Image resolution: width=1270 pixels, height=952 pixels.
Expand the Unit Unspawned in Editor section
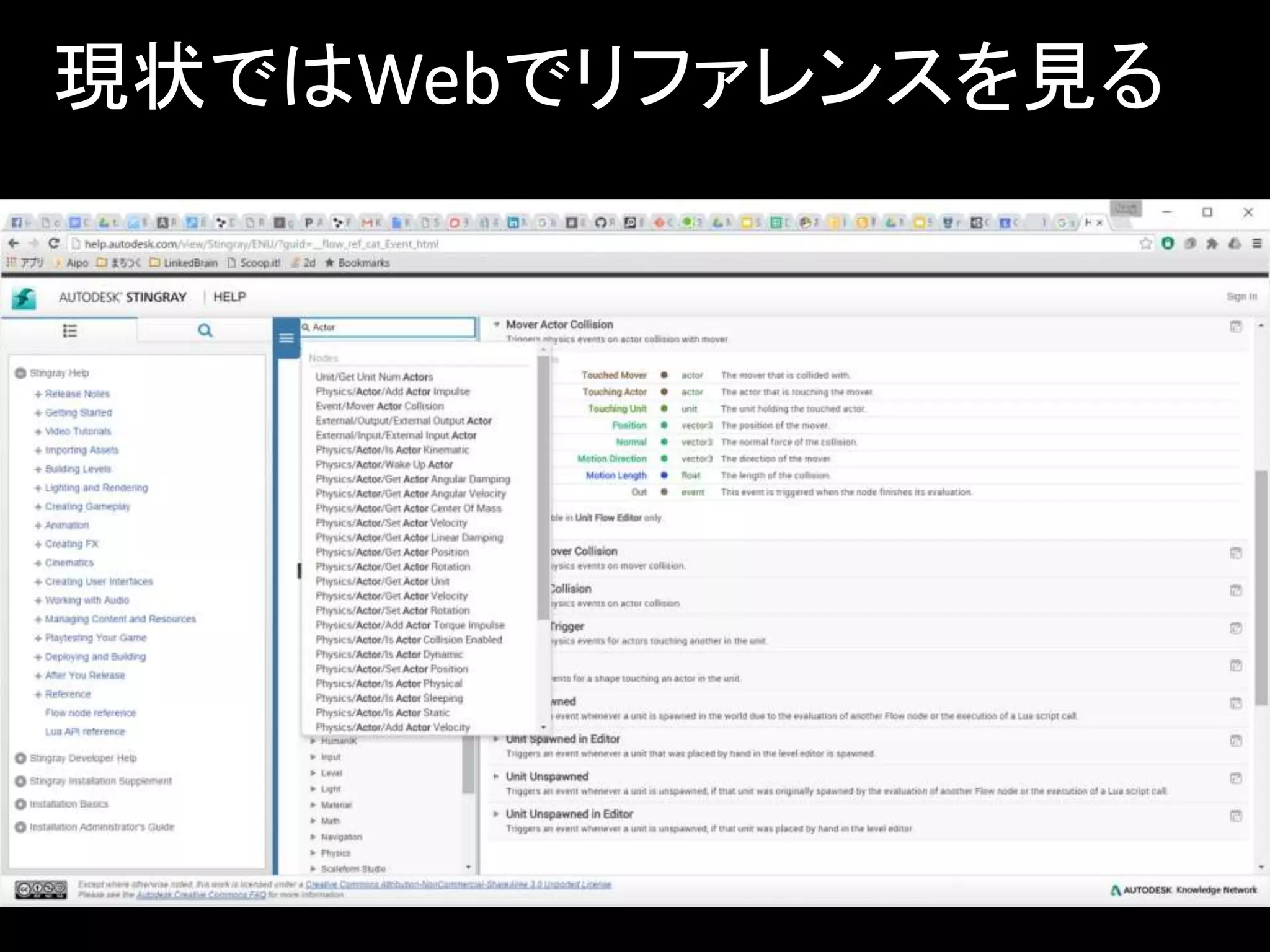(496, 814)
